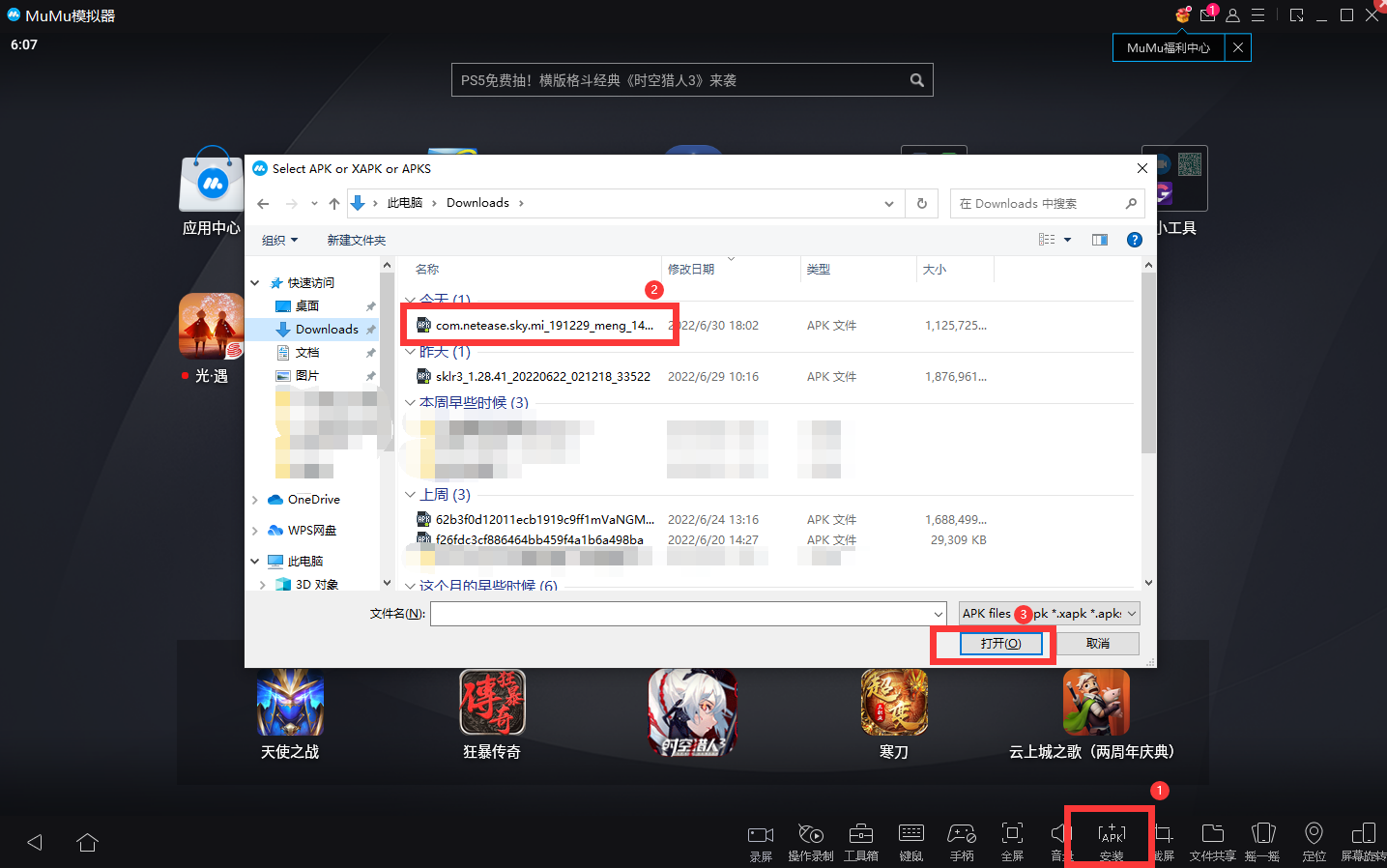Open file dialog help
The width and height of the screenshot is (1387, 868).
pos(1135,240)
